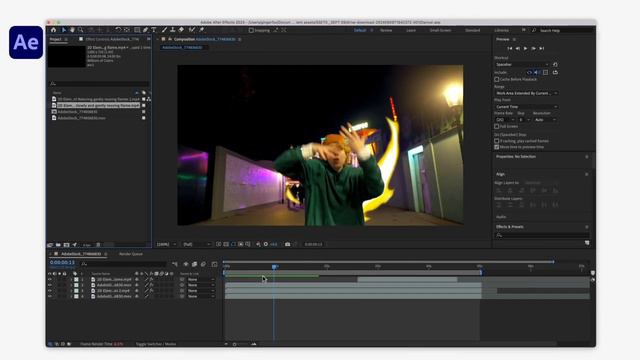
Task: Select the Clone Stamp tool
Action: pos(173,30)
